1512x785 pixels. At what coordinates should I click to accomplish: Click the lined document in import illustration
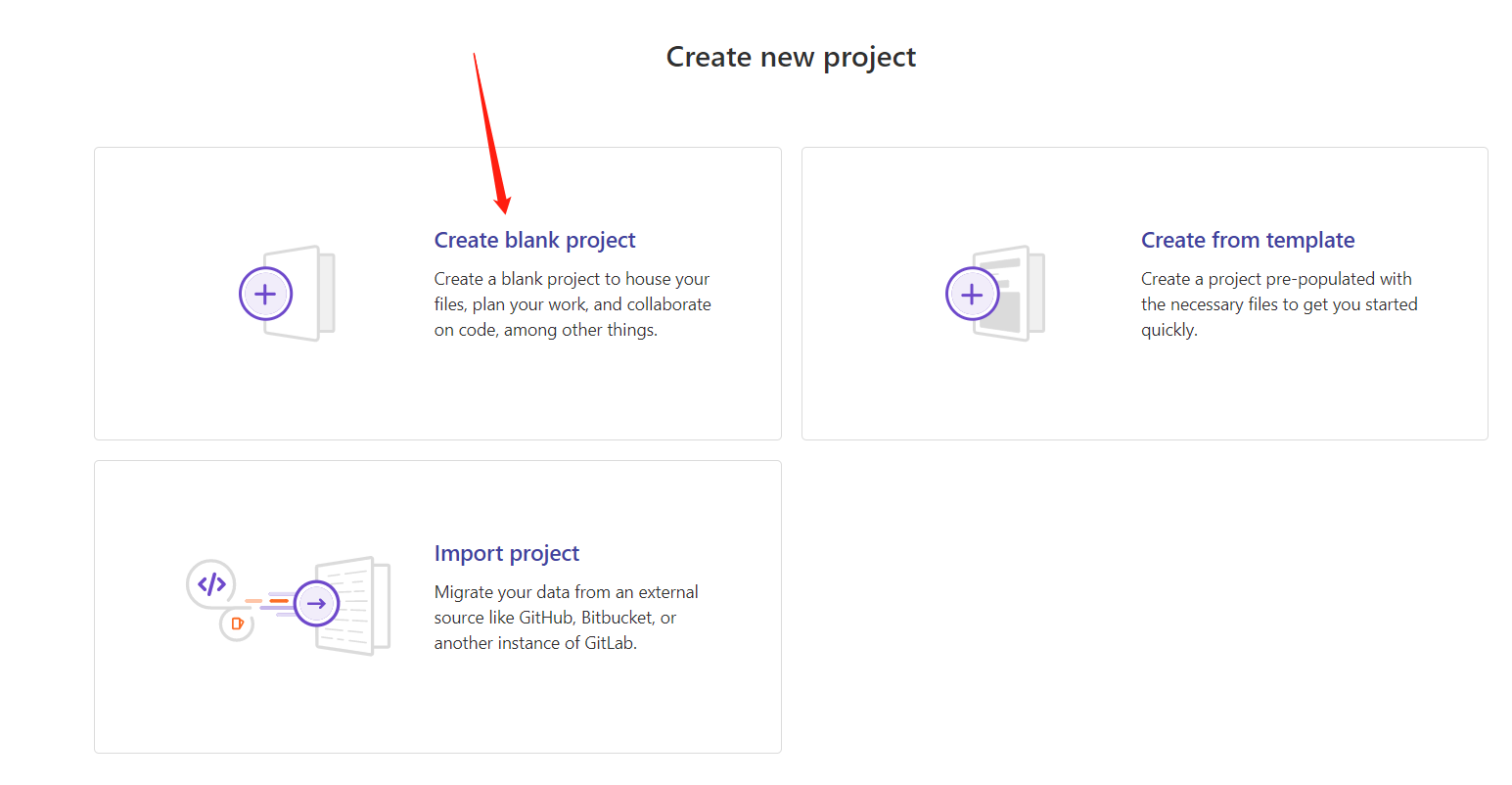pyautogui.click(x=358, y=607)
